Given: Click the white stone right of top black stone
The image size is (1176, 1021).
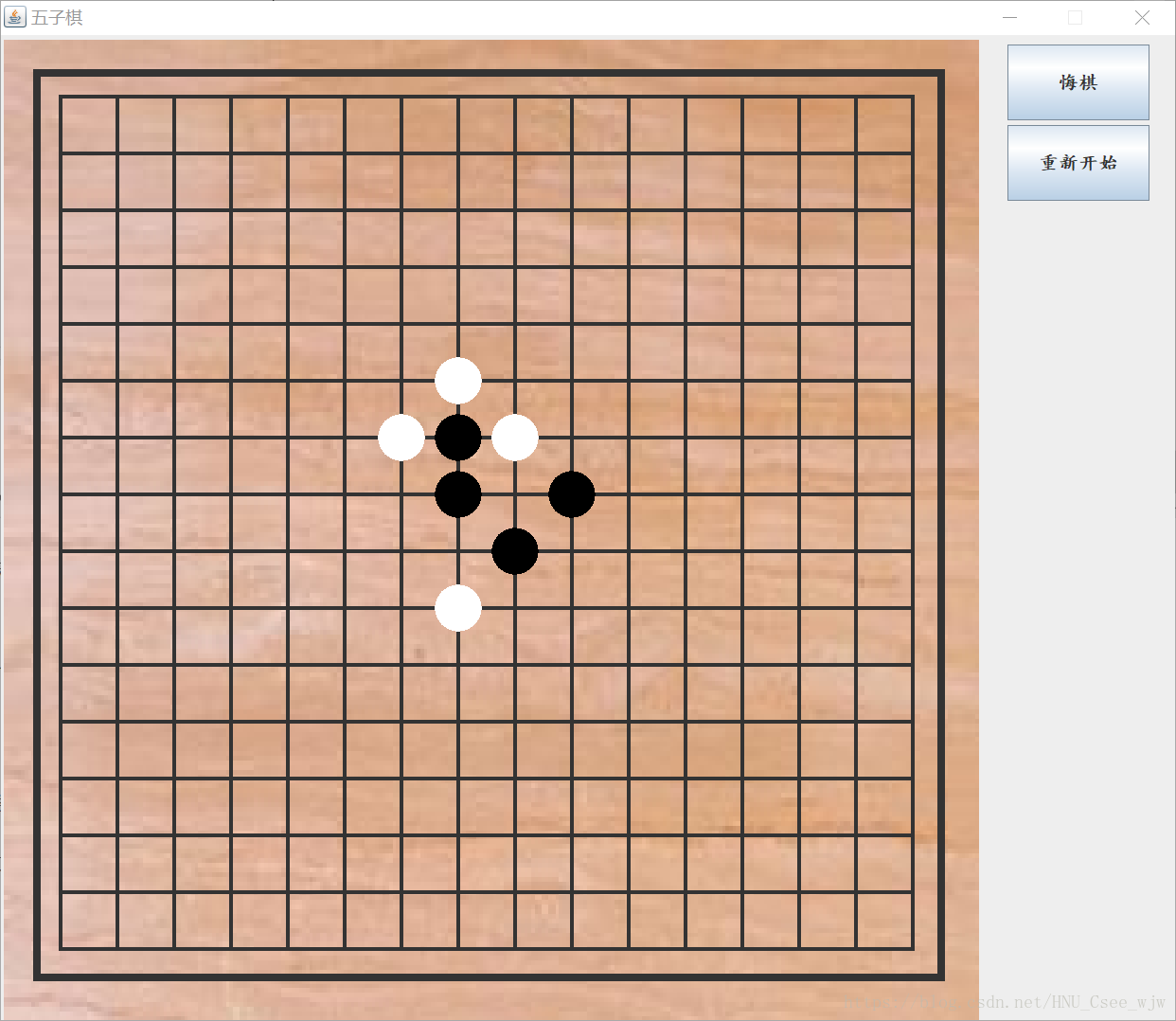Looking at the screenshot, I should tap(515, 438).
